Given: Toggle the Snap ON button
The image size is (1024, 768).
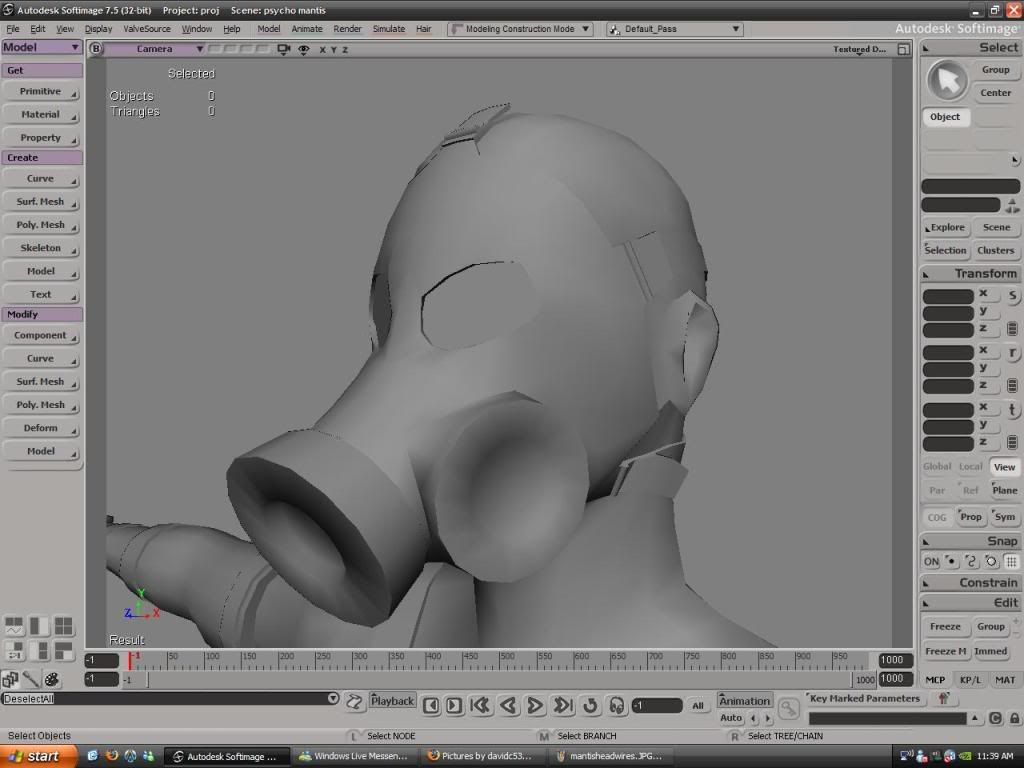Looking at the screenshot, I should pos(931,562).
